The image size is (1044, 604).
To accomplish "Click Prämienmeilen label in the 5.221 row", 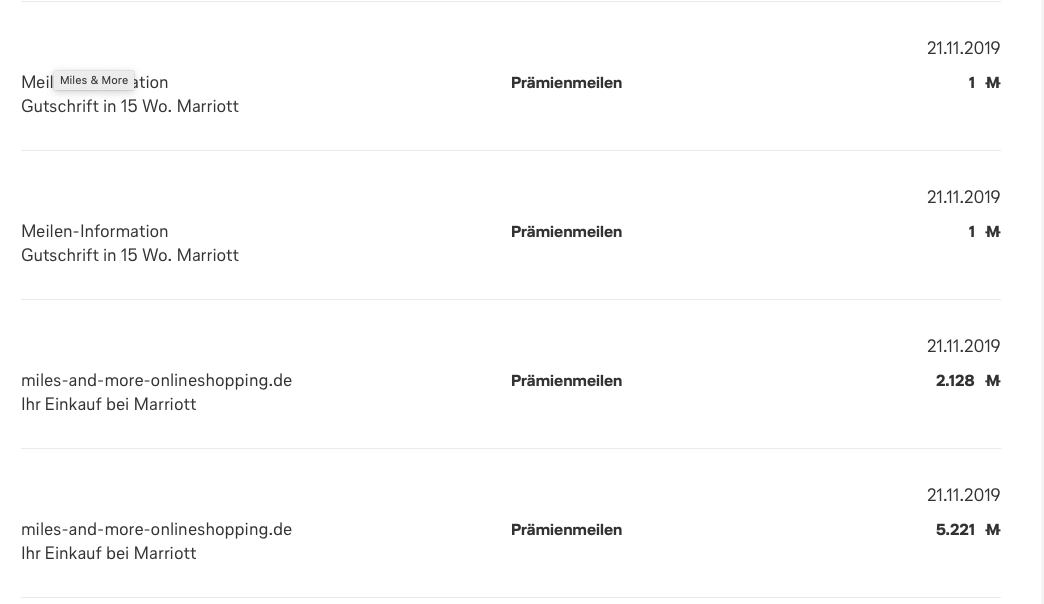I will [x=566, y=530].
